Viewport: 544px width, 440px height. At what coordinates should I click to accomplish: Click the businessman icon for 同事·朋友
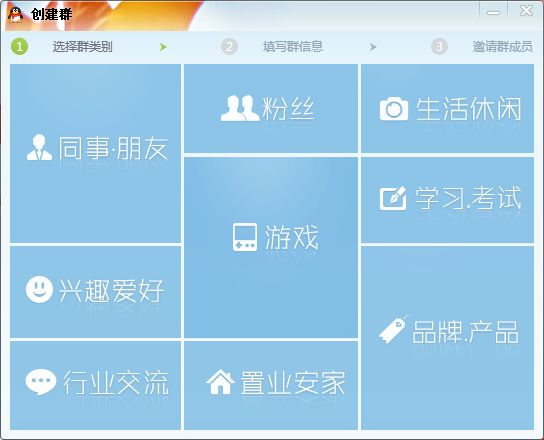(x=39, y=147)
